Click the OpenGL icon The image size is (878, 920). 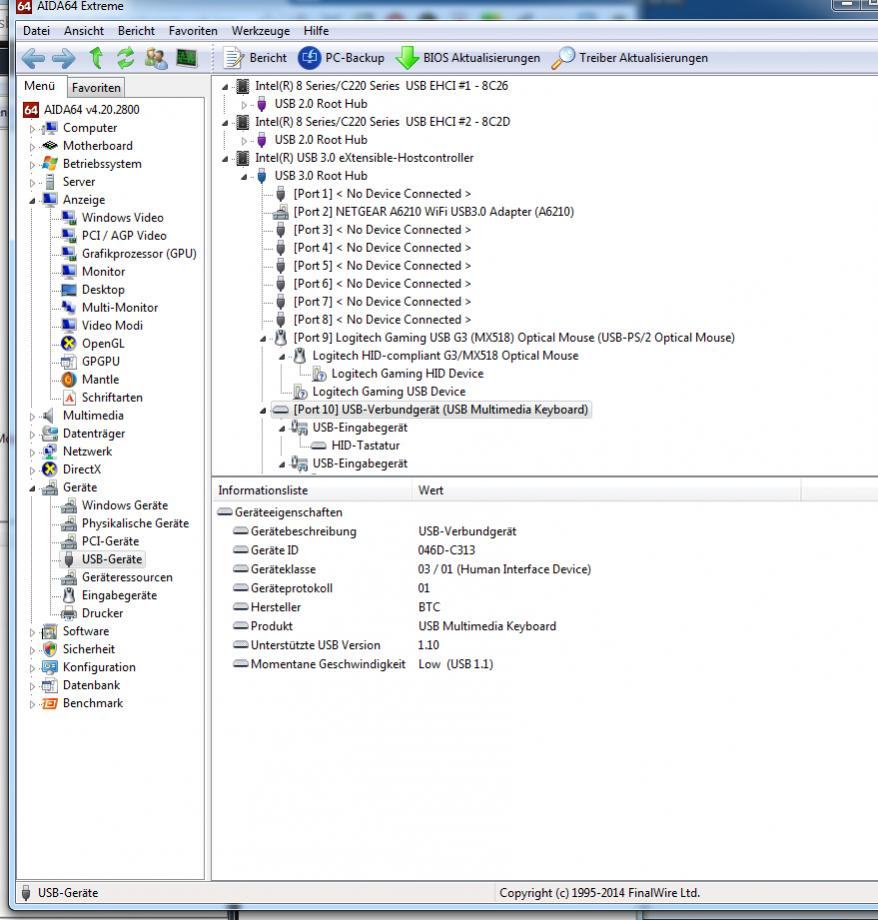(x=69, y=344)
